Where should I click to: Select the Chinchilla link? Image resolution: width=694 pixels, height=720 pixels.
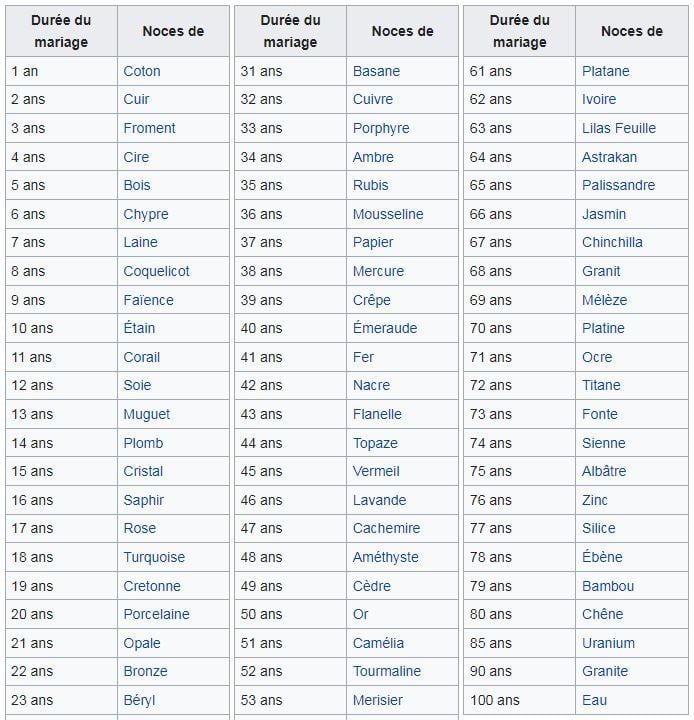(612, 242)
